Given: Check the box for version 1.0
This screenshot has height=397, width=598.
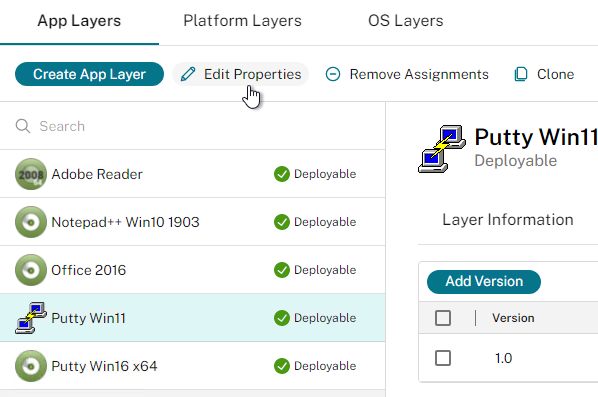Looking at the screenshot, I should click(x=443, y=358).
